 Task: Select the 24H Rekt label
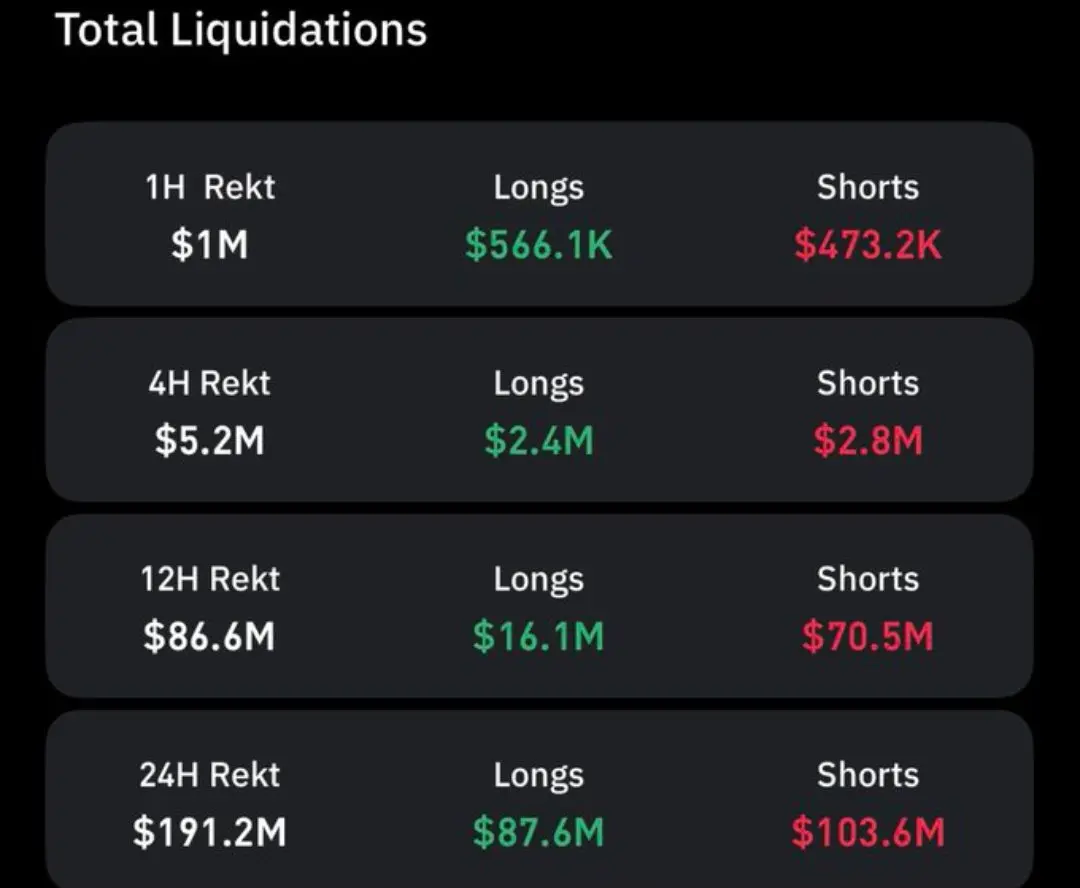(210, 775)
